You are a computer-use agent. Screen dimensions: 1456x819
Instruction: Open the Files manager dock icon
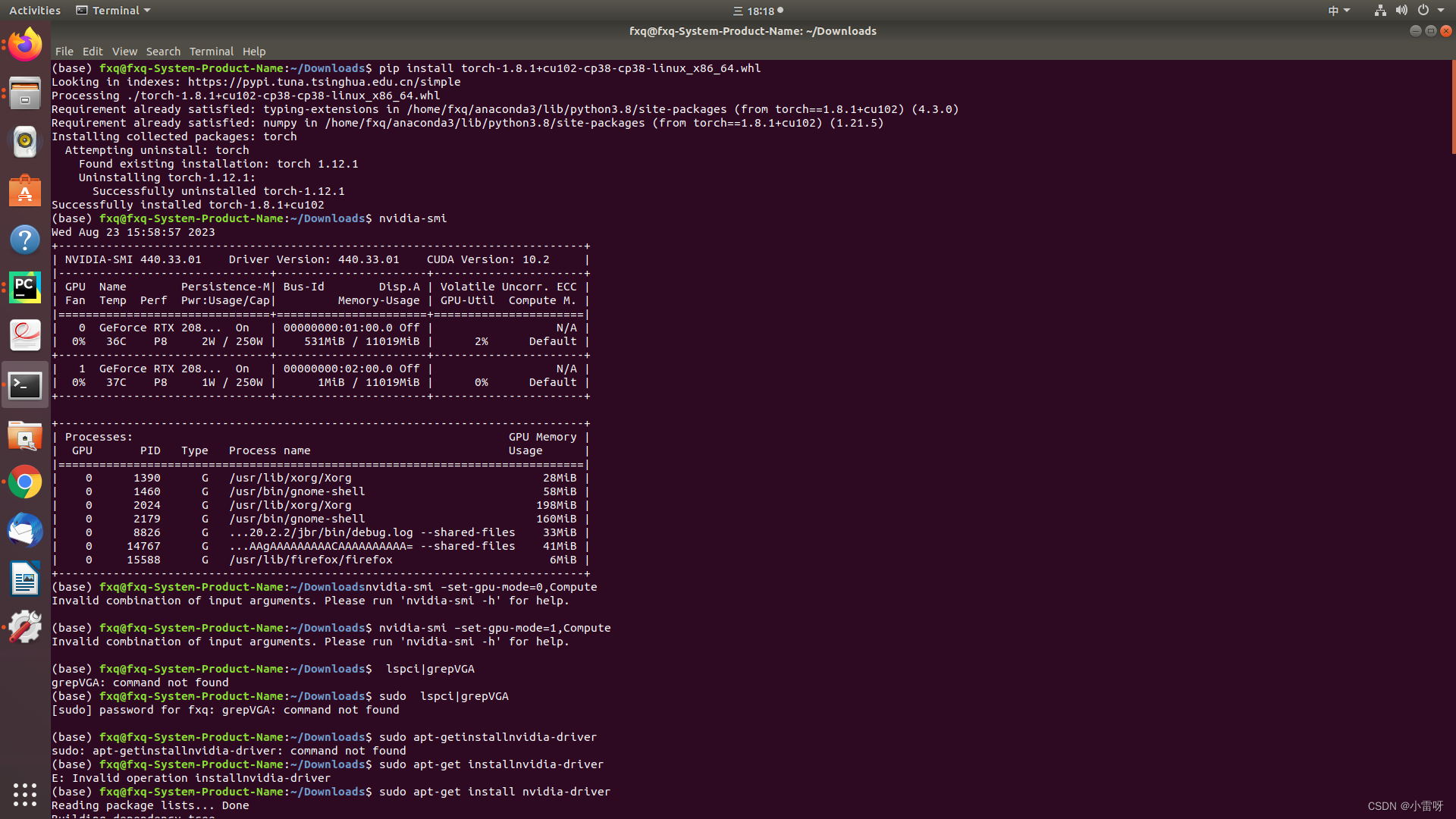point(25,93)
